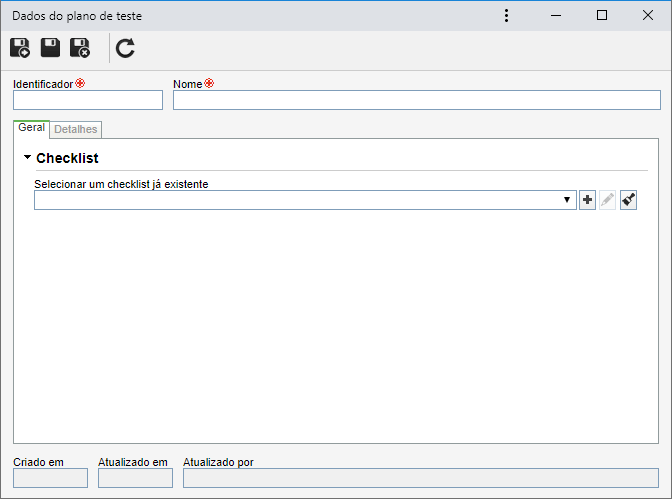This screenshot has height=499, width=672.
Task: Click the Criado em field
Action: [x=51, y=478]
